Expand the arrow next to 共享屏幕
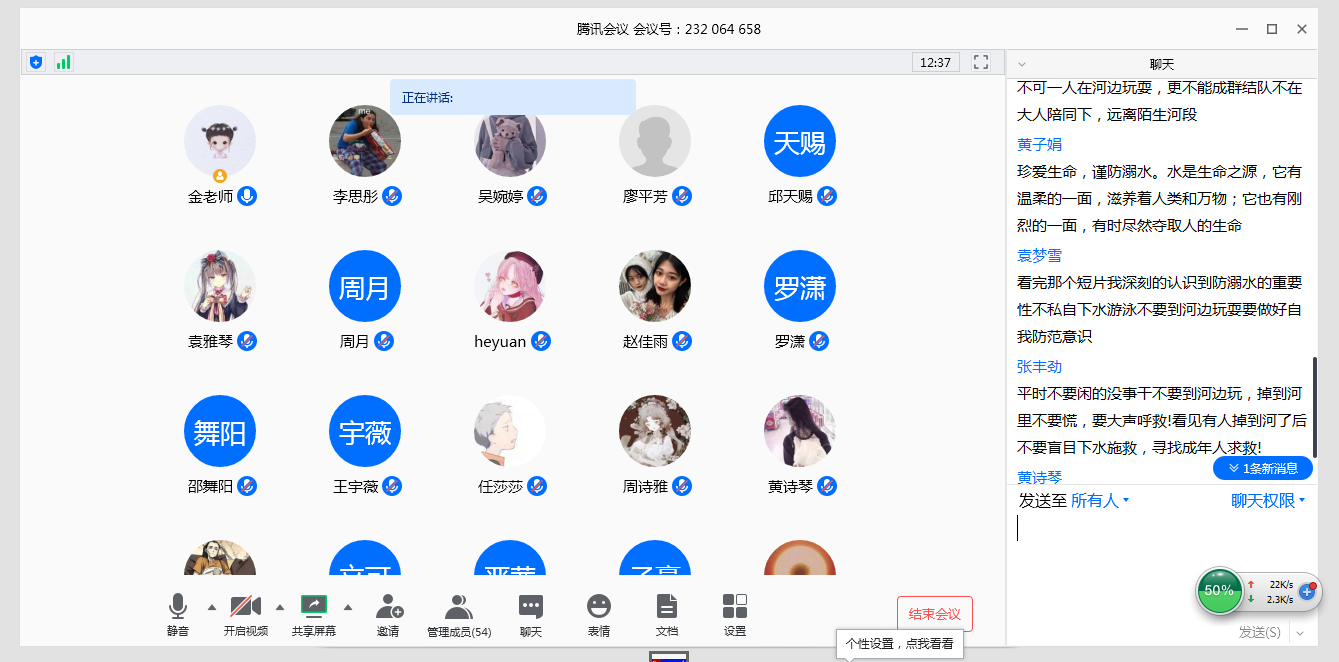Image resolution: width=1339 pixels, height=662 pixels. click(348, 607)
